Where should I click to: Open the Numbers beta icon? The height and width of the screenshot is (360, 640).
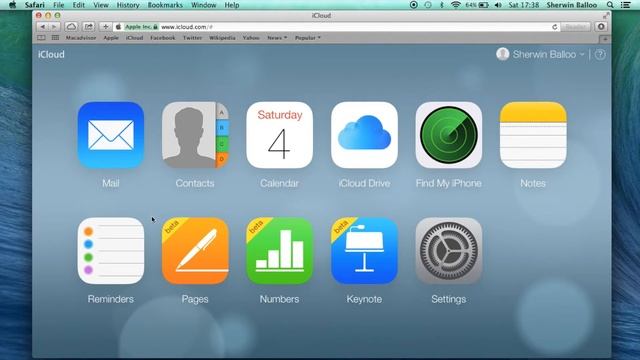[280, 251]
